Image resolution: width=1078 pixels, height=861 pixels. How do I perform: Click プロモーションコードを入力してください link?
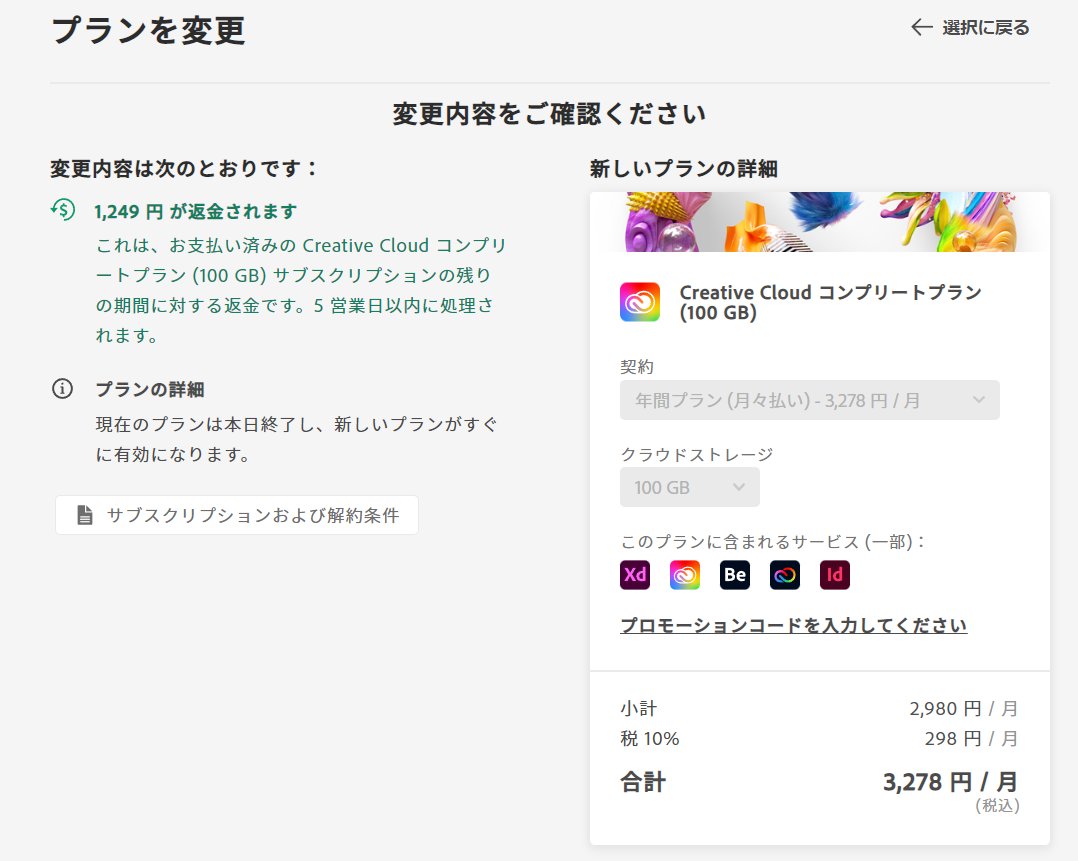pos(793,625)
